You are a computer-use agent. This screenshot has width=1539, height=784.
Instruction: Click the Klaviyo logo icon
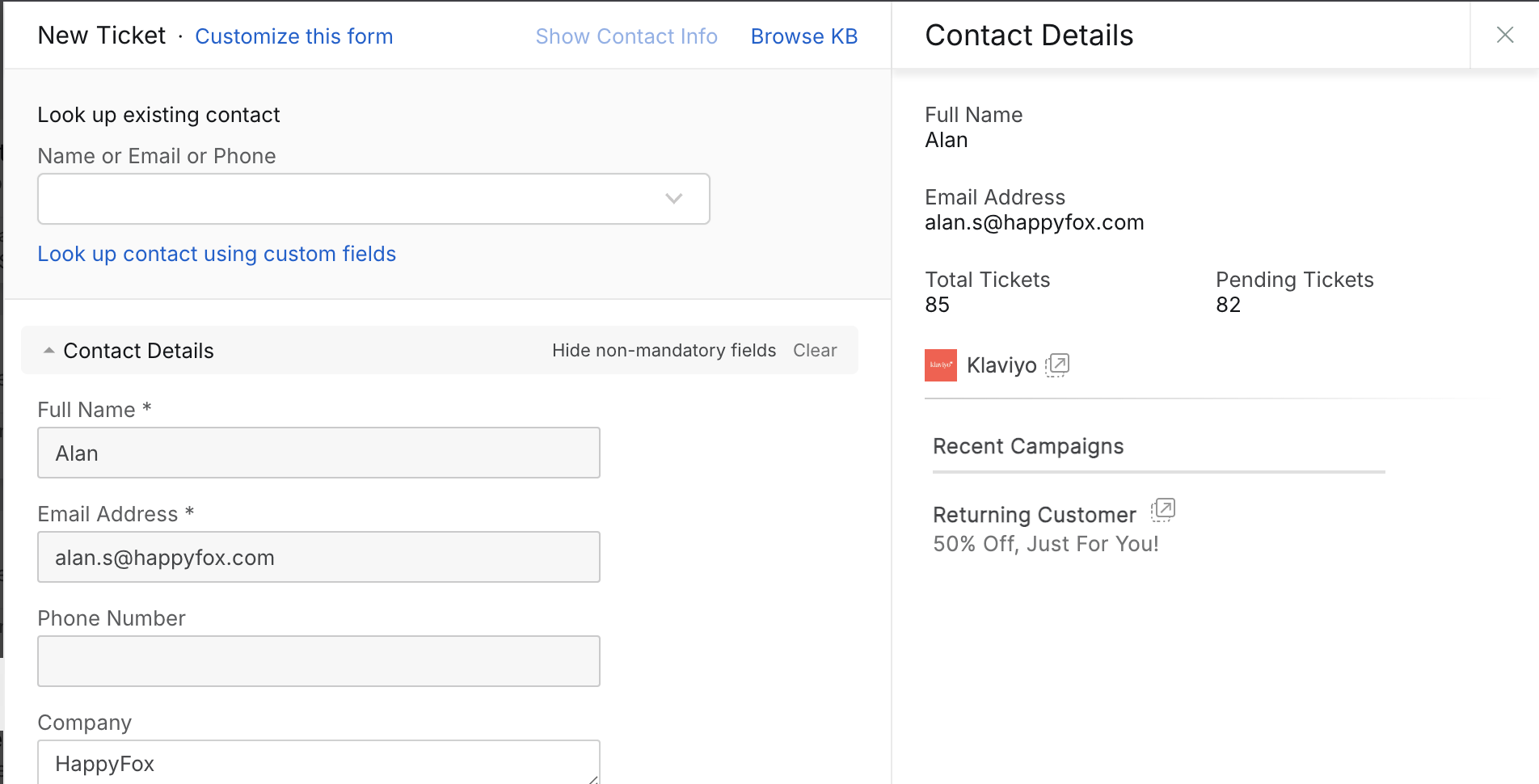[940, 365]
